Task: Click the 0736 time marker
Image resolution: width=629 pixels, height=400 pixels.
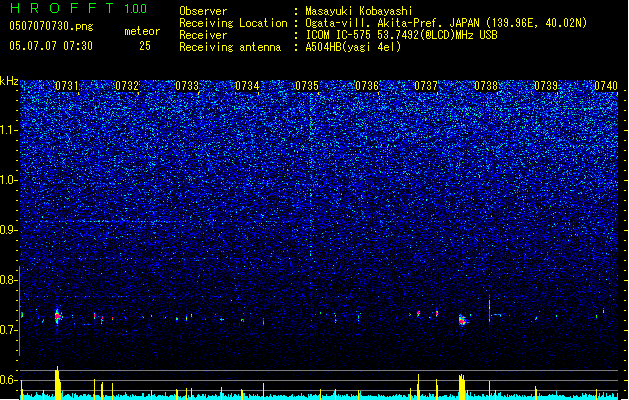Action: pyautogui.click(x=367, y=86)
